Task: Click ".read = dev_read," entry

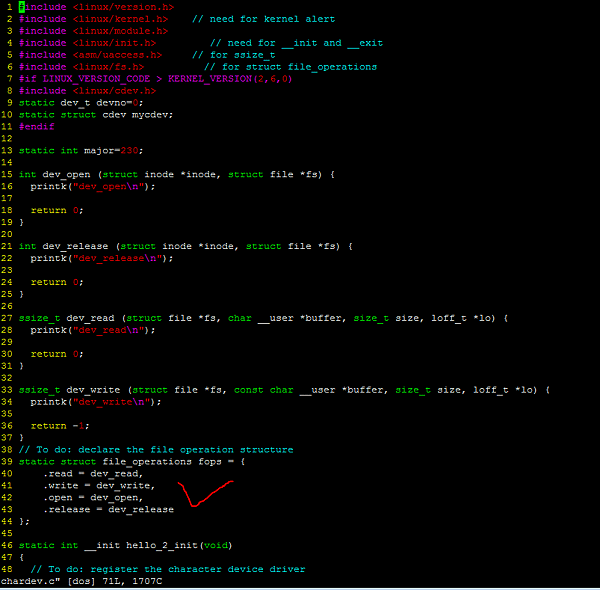Action: pos(93,474)
